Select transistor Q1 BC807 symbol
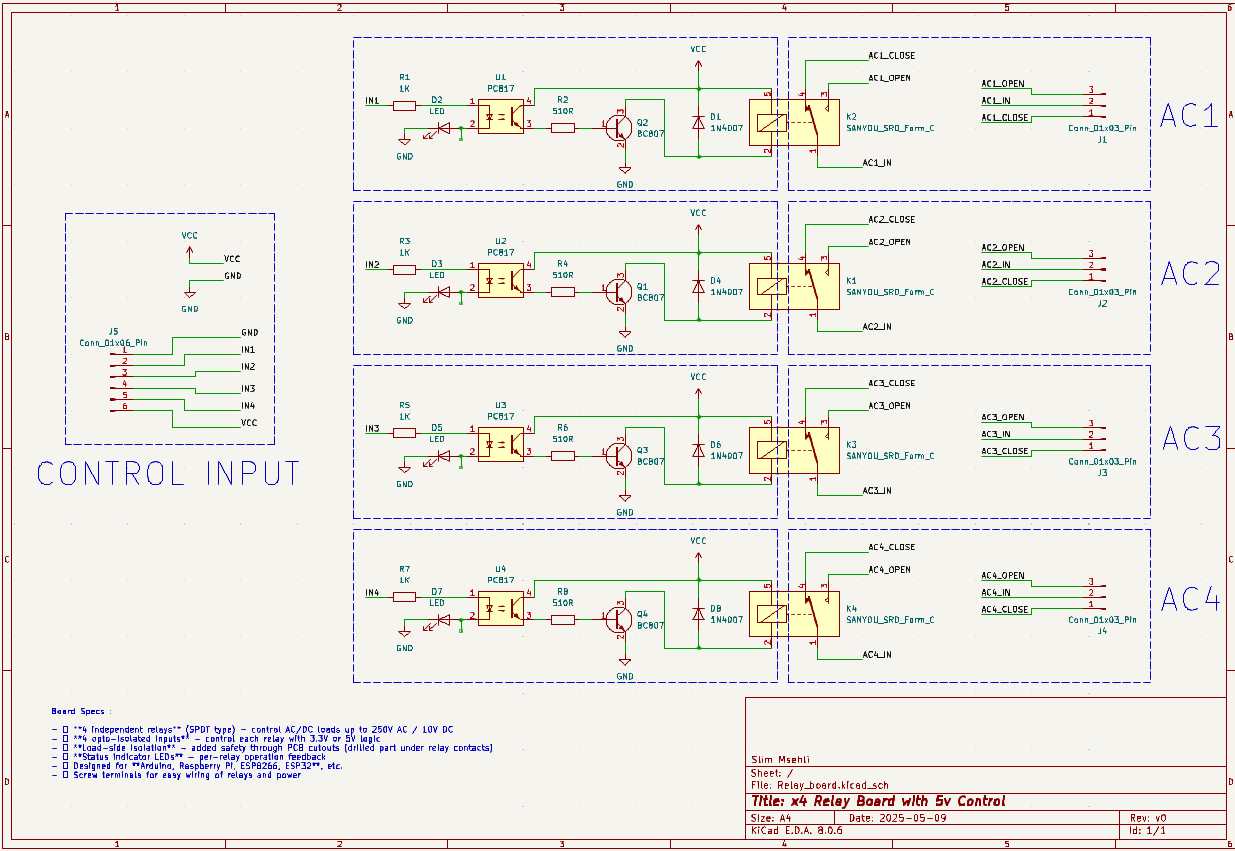The image size is (1235, 851). pos(618,291)
